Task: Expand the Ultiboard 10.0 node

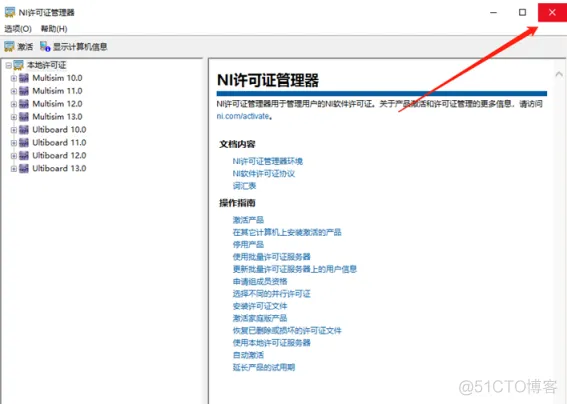Action: pyautogui.click(x=14, y=130)
